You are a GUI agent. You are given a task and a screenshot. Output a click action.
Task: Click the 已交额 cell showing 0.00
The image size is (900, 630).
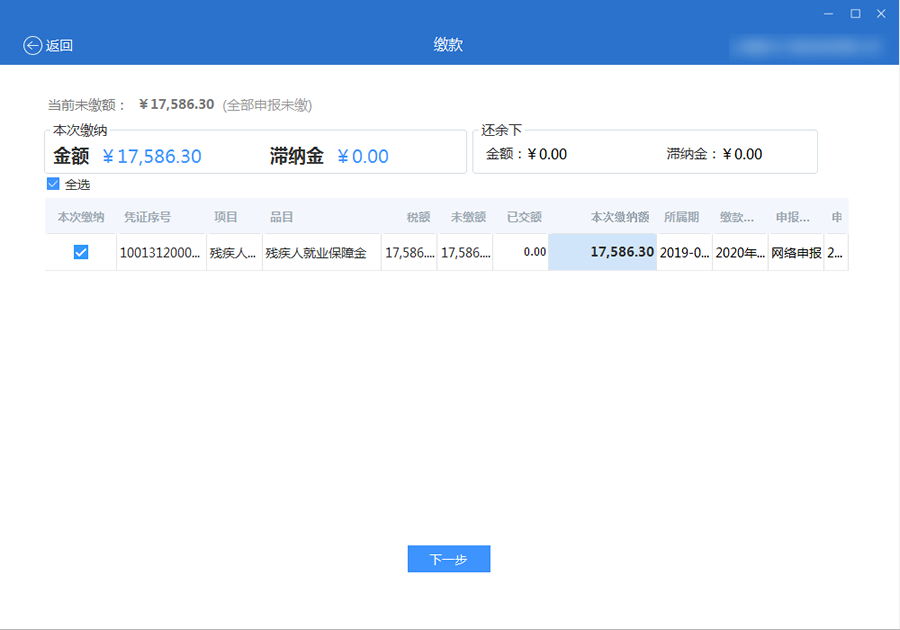[x=534, y=252]
